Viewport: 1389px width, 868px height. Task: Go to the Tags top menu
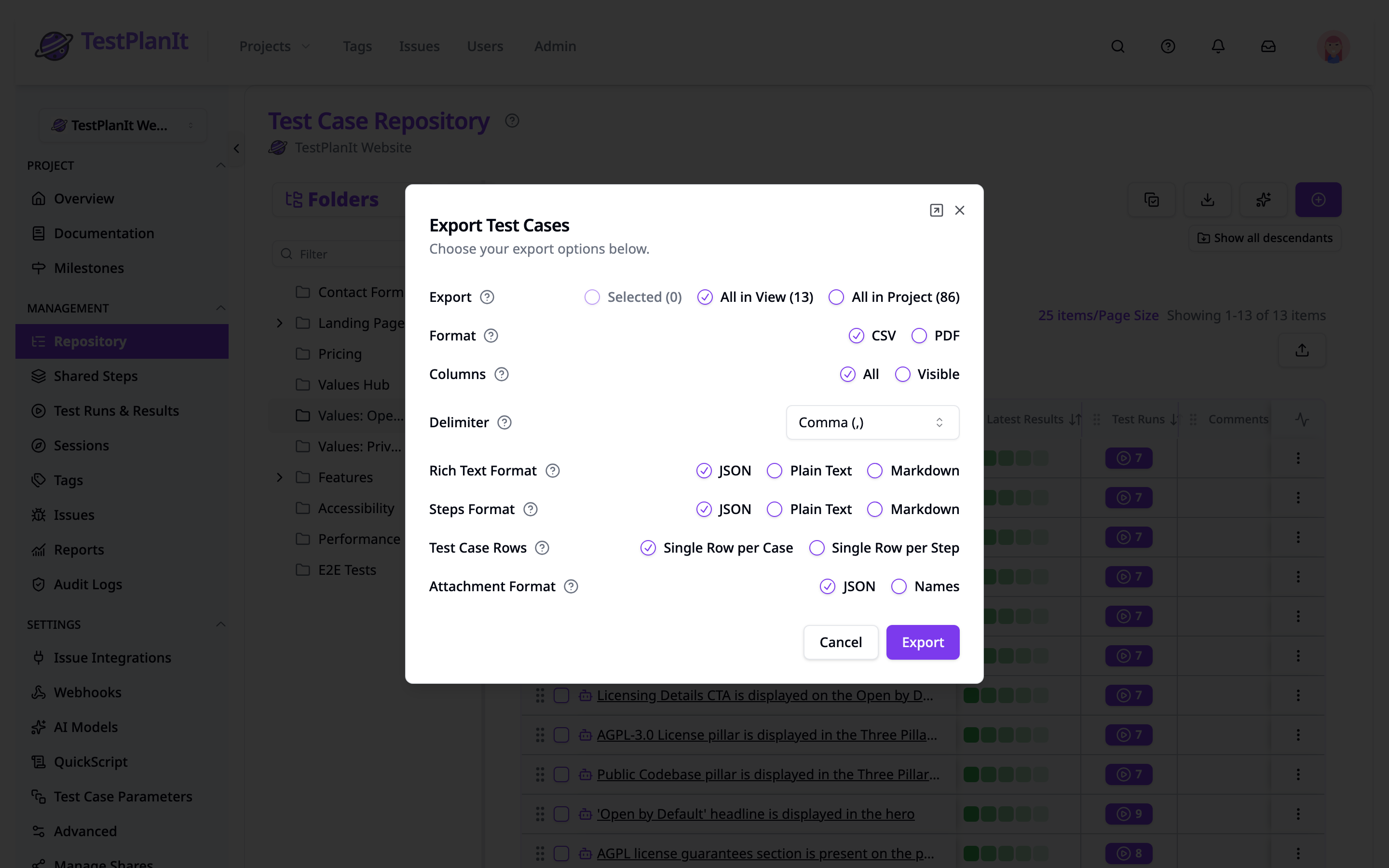click(357, 46)
